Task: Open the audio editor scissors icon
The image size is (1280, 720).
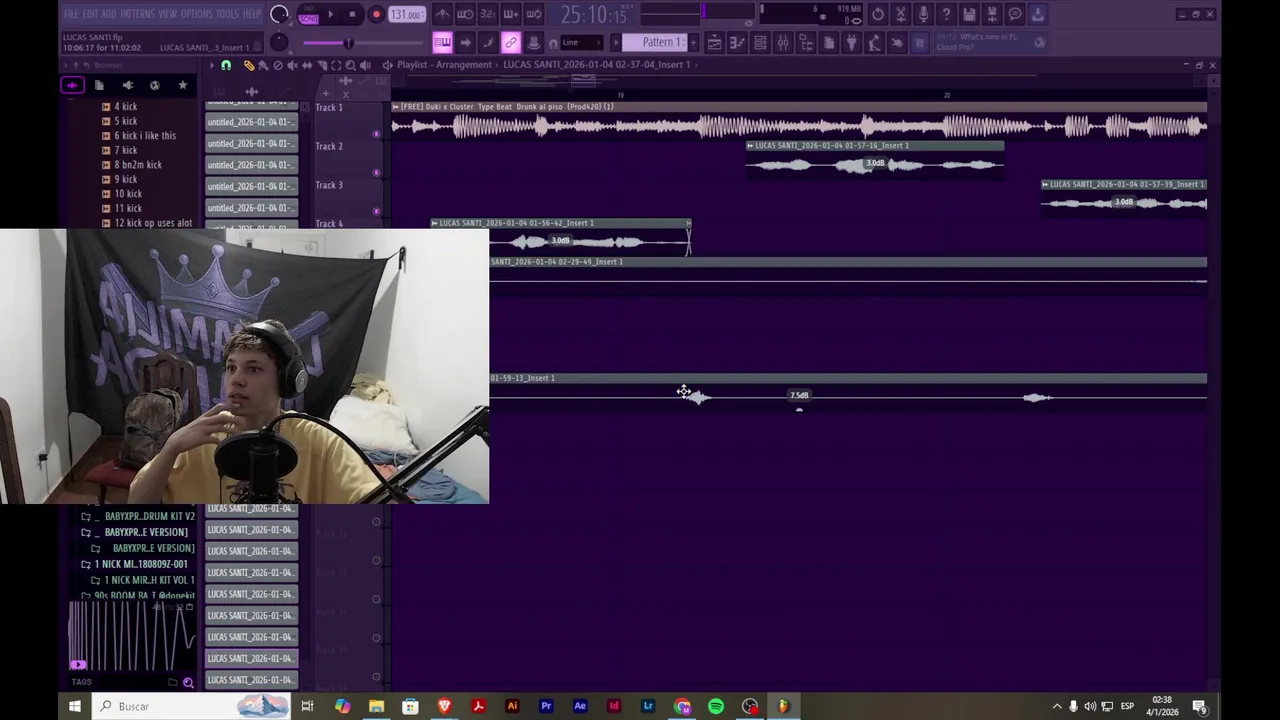Action: [901, 14]
